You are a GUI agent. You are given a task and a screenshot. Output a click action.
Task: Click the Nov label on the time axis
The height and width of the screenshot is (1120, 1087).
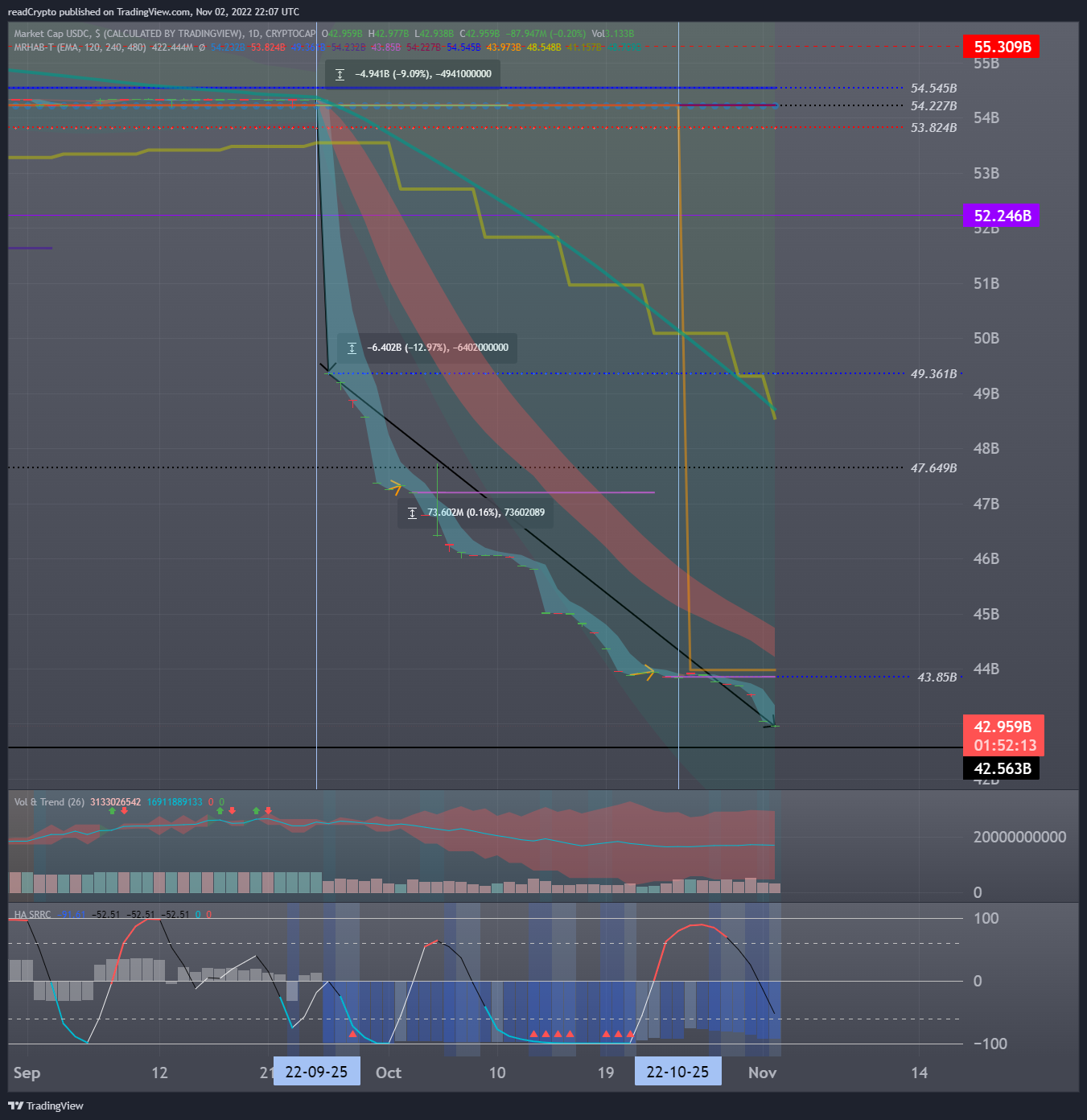coord(763,1073)
